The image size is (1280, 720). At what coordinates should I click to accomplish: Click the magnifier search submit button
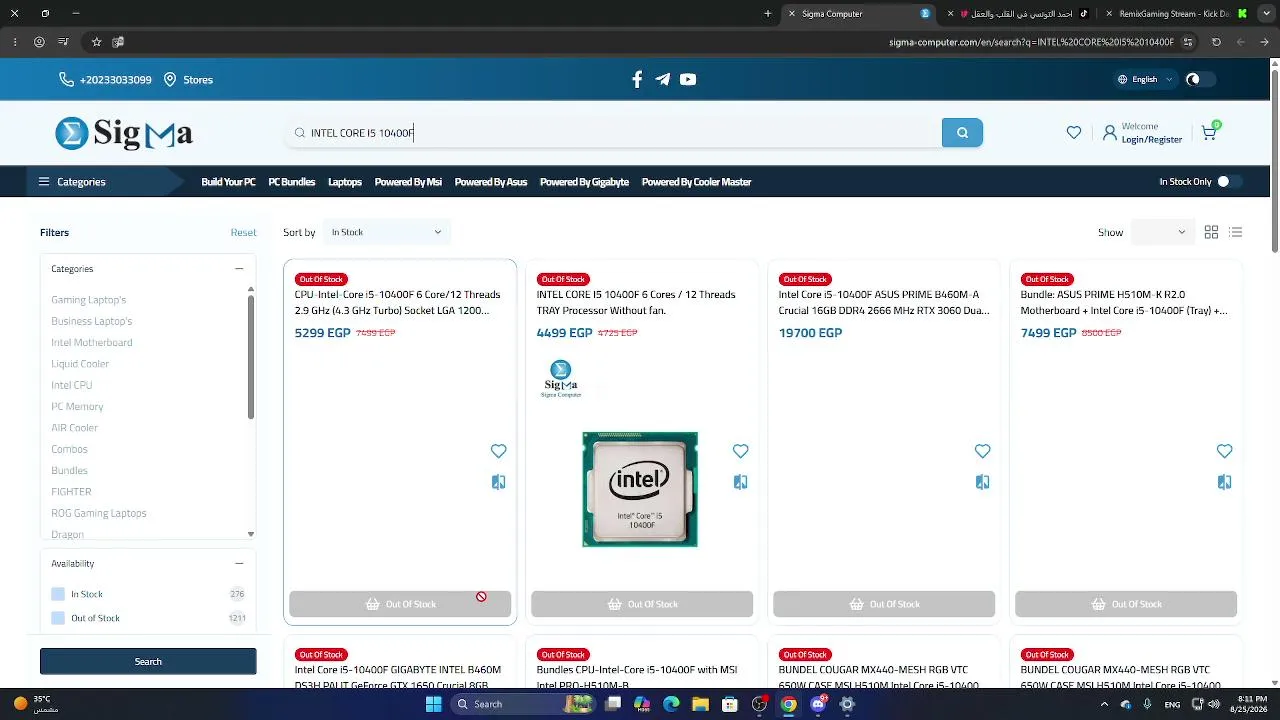point(962,133)
